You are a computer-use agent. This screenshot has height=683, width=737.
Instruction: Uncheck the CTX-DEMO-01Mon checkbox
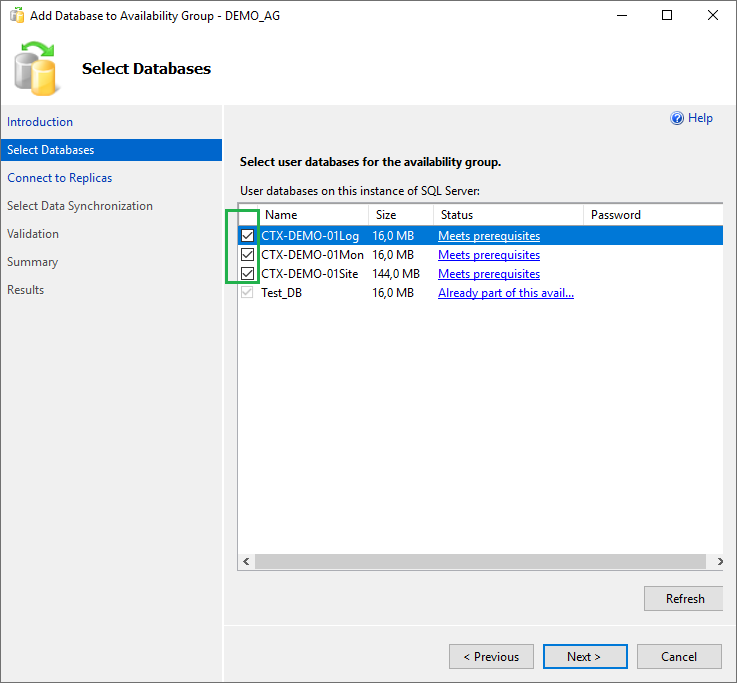coord(247,255)
